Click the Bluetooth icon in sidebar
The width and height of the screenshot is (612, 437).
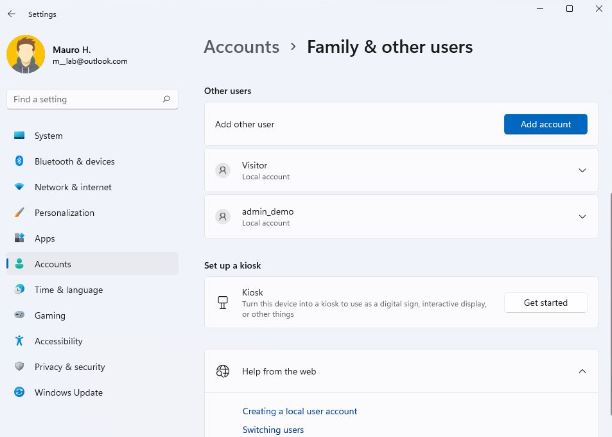pyautogui.click(x=19, y=161)
